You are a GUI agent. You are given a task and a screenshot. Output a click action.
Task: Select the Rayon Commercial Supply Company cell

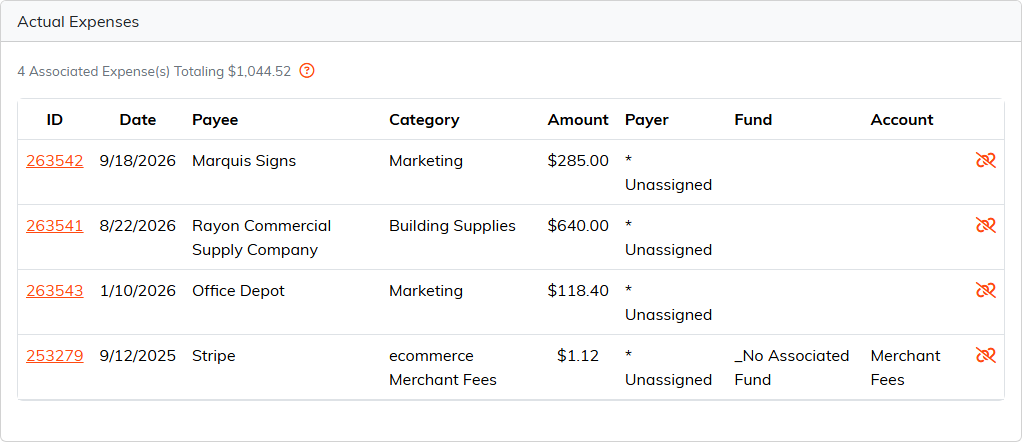coord(261,238)
